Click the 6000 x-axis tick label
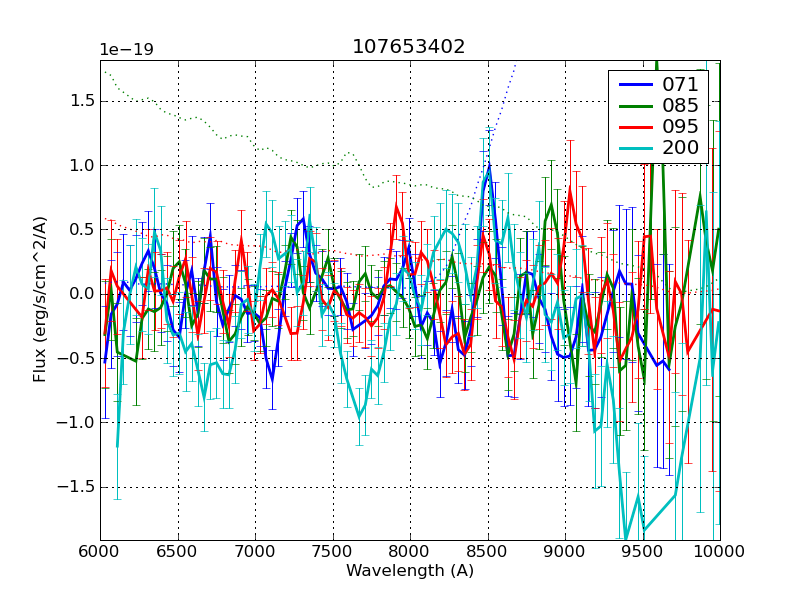This screenshot has width=800, height=600. pos(100,552)
